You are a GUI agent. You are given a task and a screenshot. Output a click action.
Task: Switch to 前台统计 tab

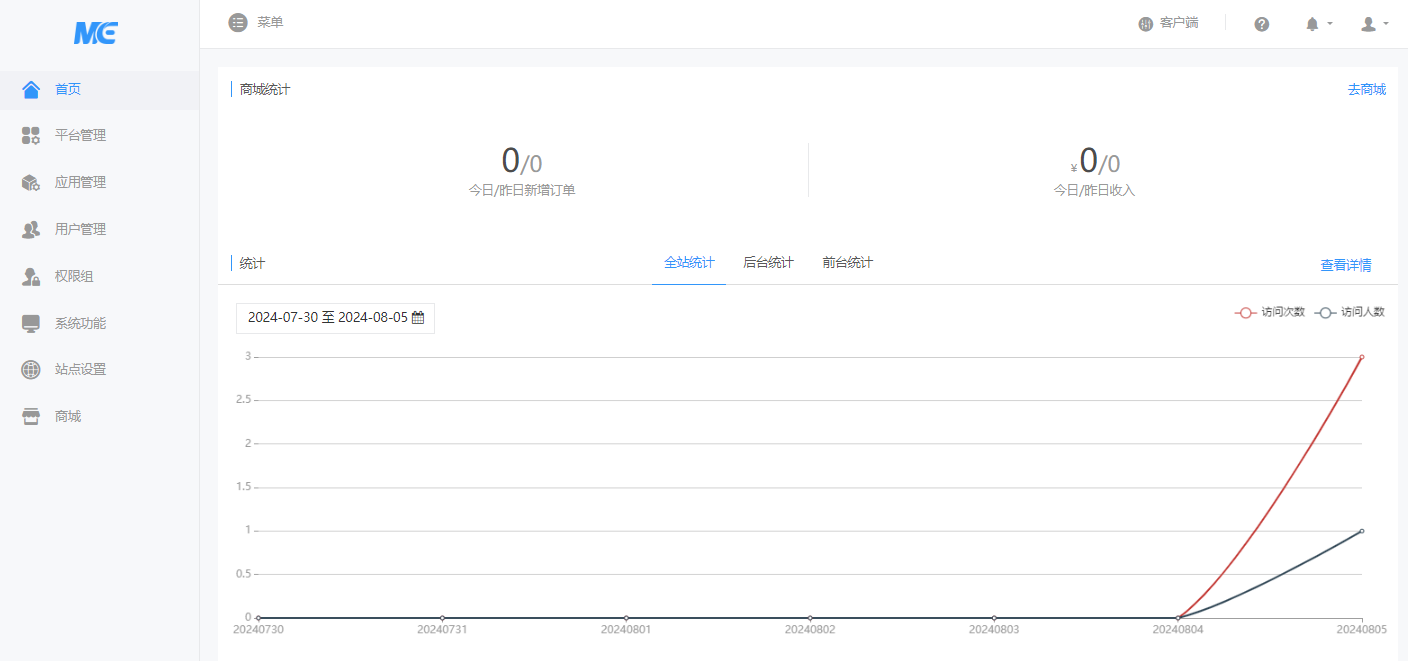[847, 263]
